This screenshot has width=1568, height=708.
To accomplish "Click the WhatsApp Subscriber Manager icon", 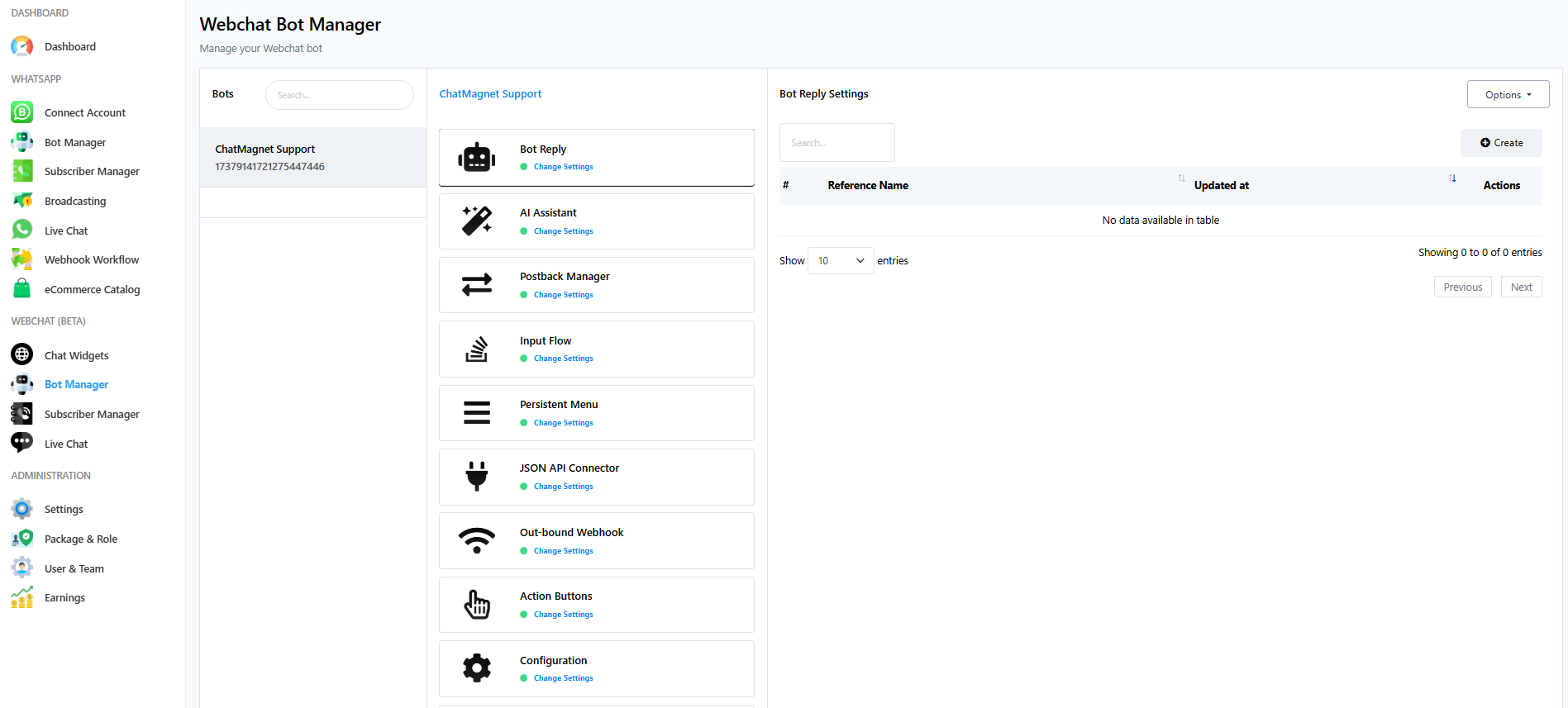I will point(22,171).
